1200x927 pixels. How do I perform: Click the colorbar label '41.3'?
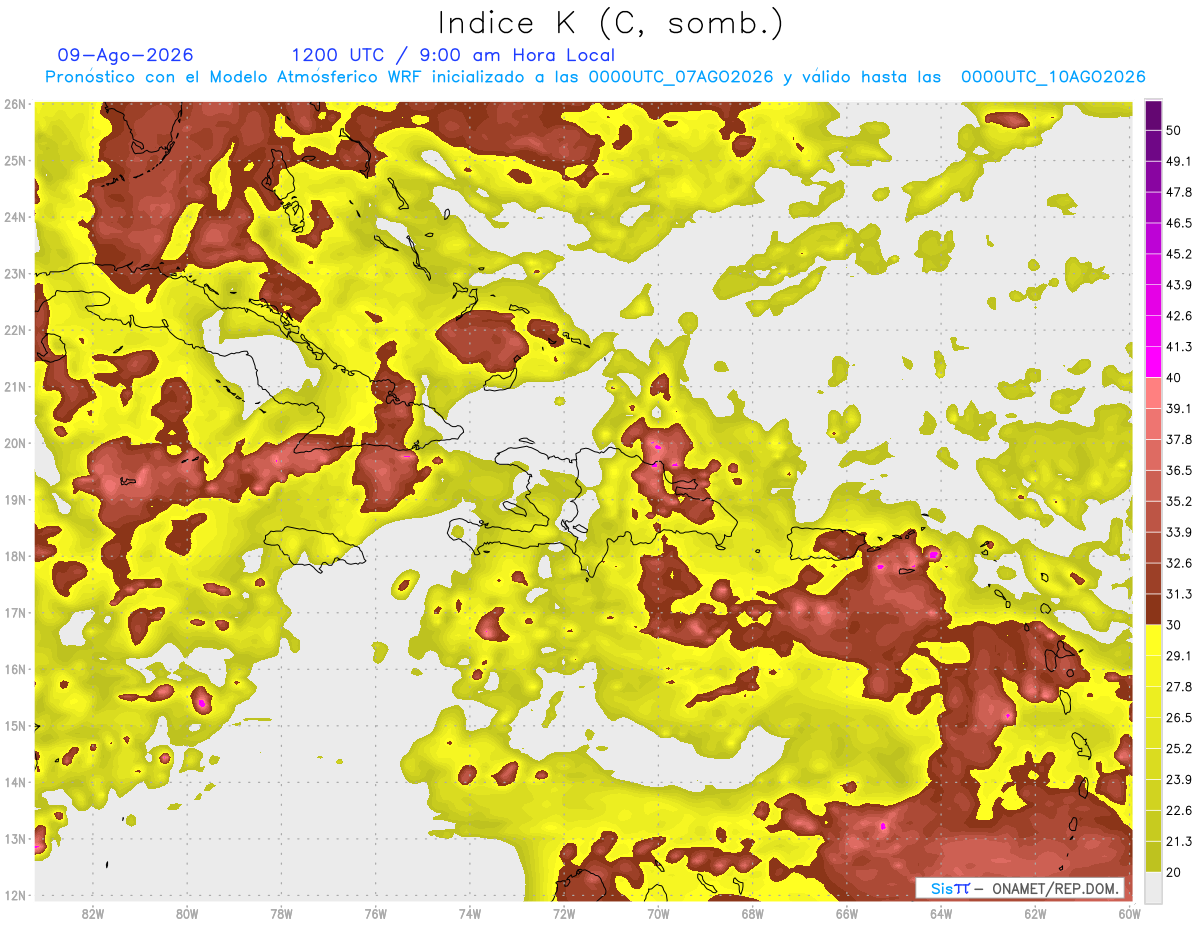coord(1178,347)
